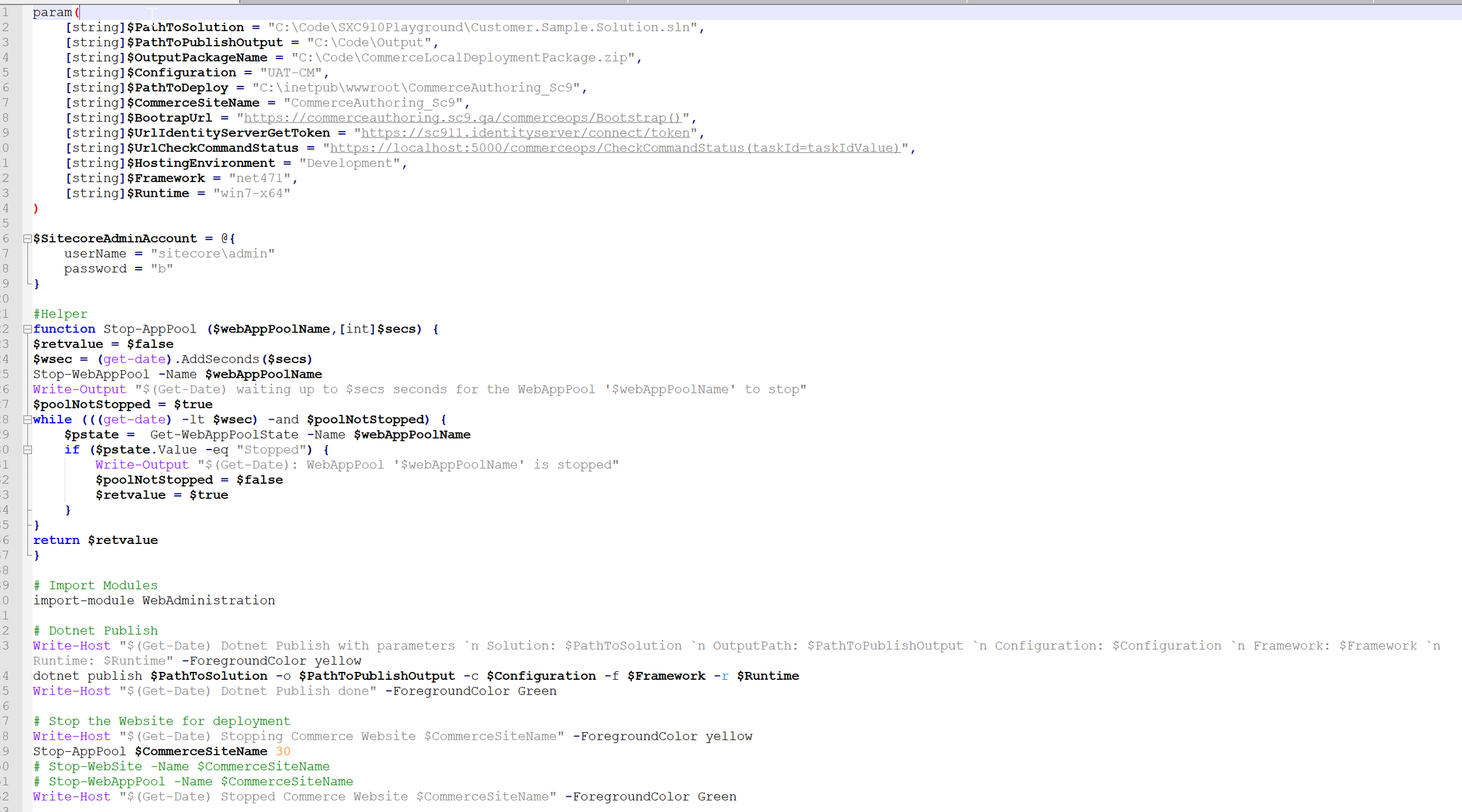Click the $poolNotStopped = $false line

[189, 480]
